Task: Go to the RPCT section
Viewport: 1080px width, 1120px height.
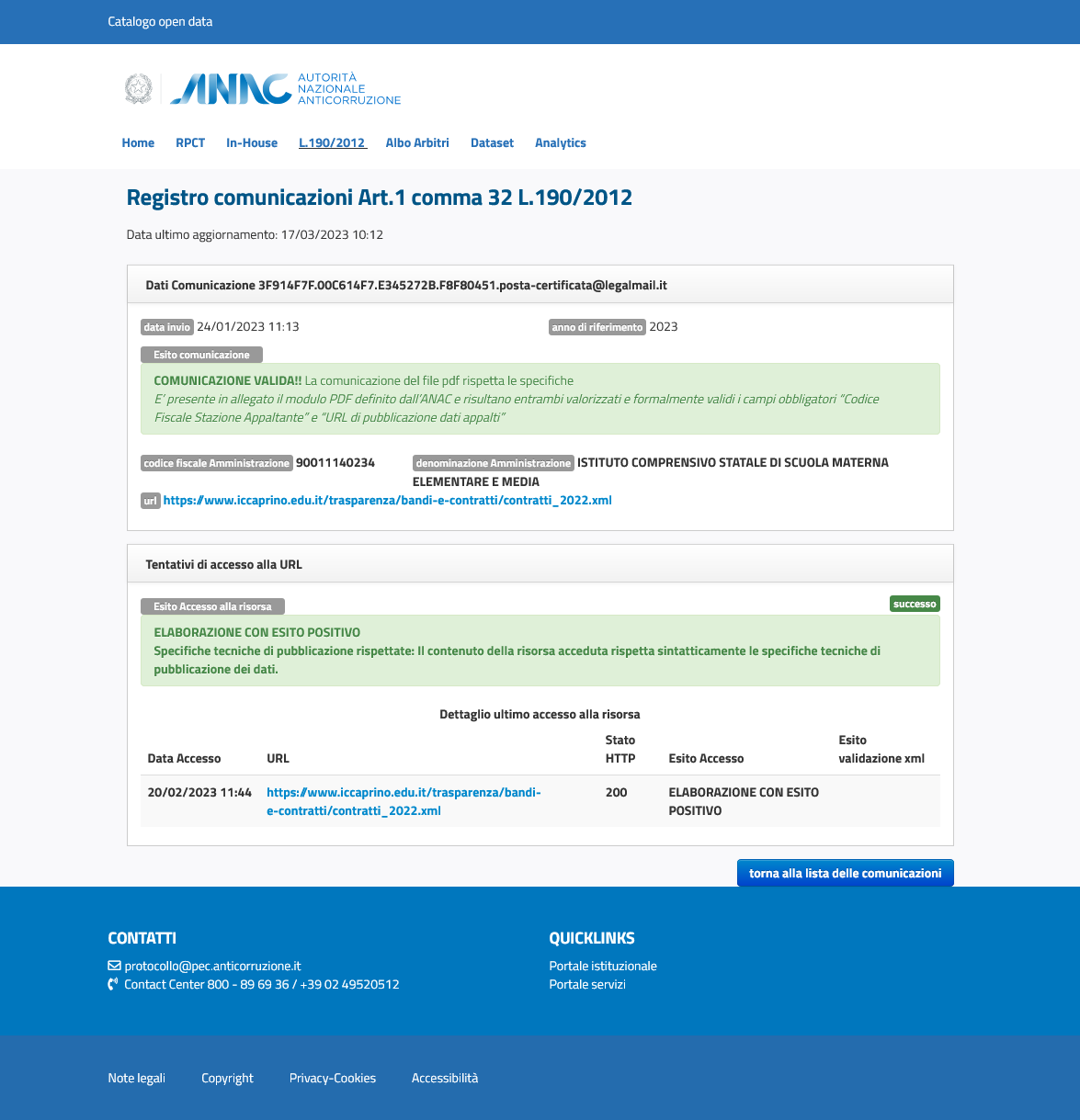Action: click(190, 142)
